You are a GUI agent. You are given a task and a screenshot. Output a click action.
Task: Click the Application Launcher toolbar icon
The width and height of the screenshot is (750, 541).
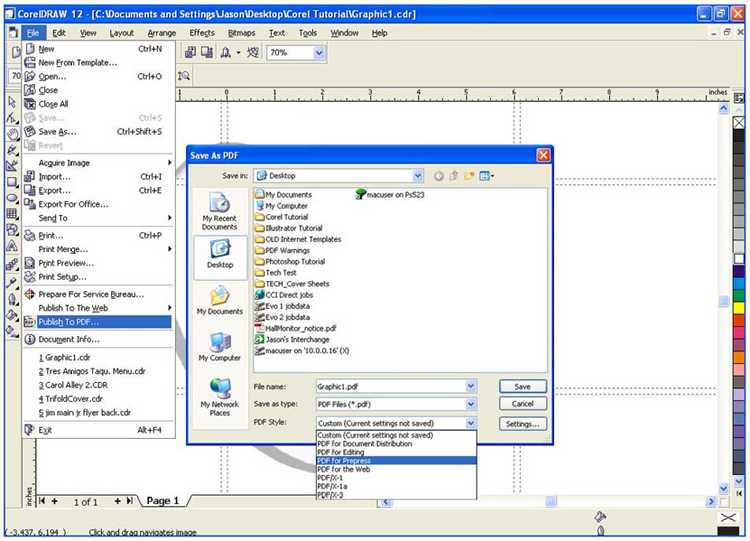tap(226, 52)
